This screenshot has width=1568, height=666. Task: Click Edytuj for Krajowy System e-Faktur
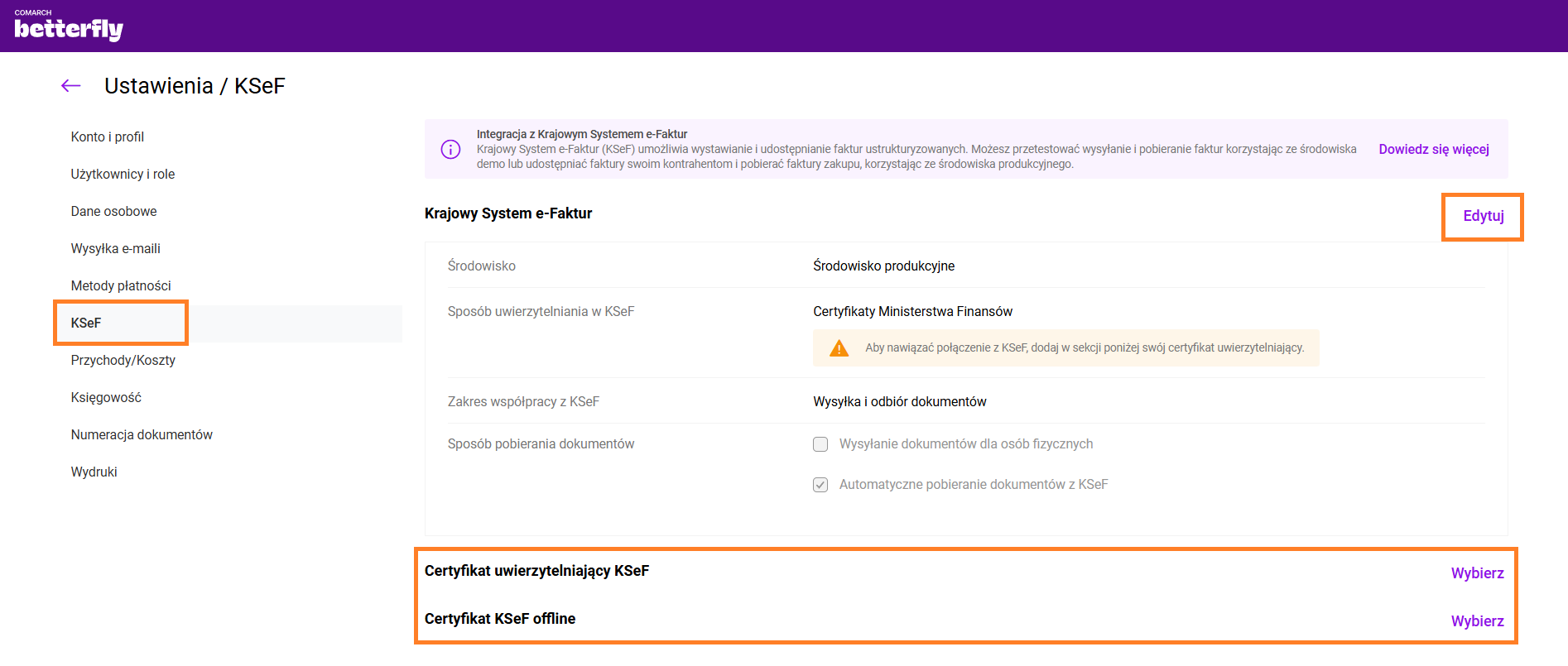1483,216
